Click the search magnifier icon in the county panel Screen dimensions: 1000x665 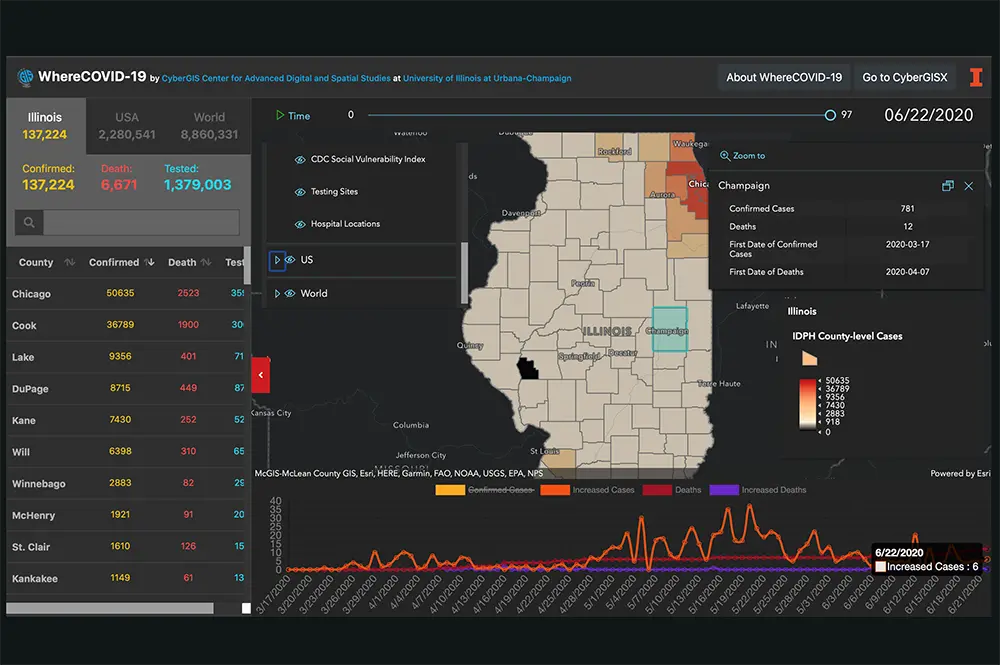pos(30,223)
